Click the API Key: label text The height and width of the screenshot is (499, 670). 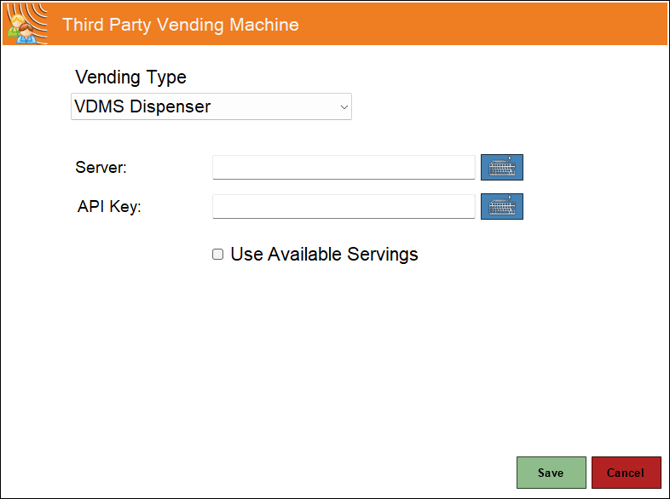point(109,206)
